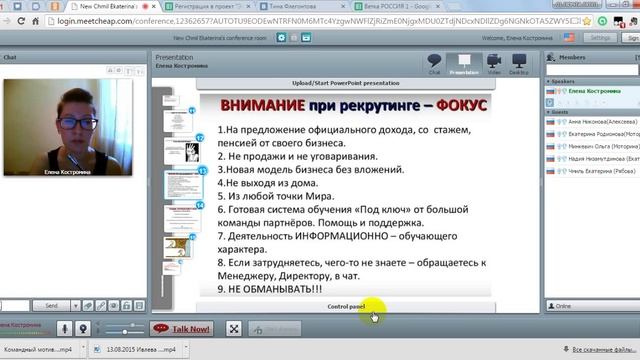
Task: Switch to Тина Флегонтова browser tab
Action: click(x=302, y=7)
